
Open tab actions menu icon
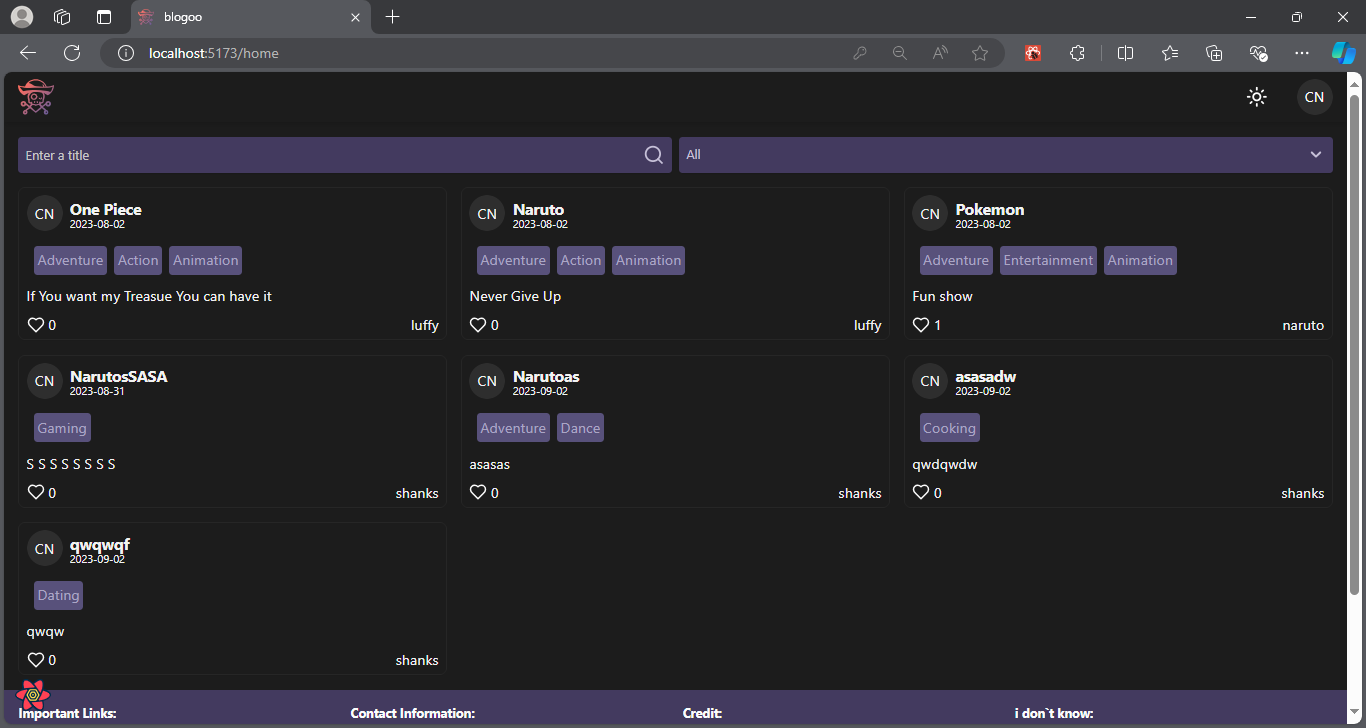tap(103, 17)
